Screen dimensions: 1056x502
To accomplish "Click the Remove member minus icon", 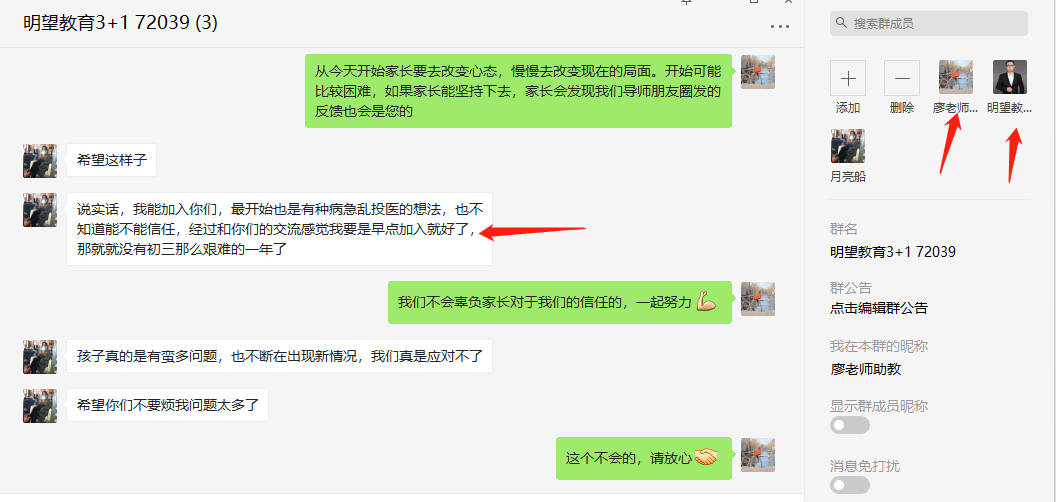I will [901, 77].
